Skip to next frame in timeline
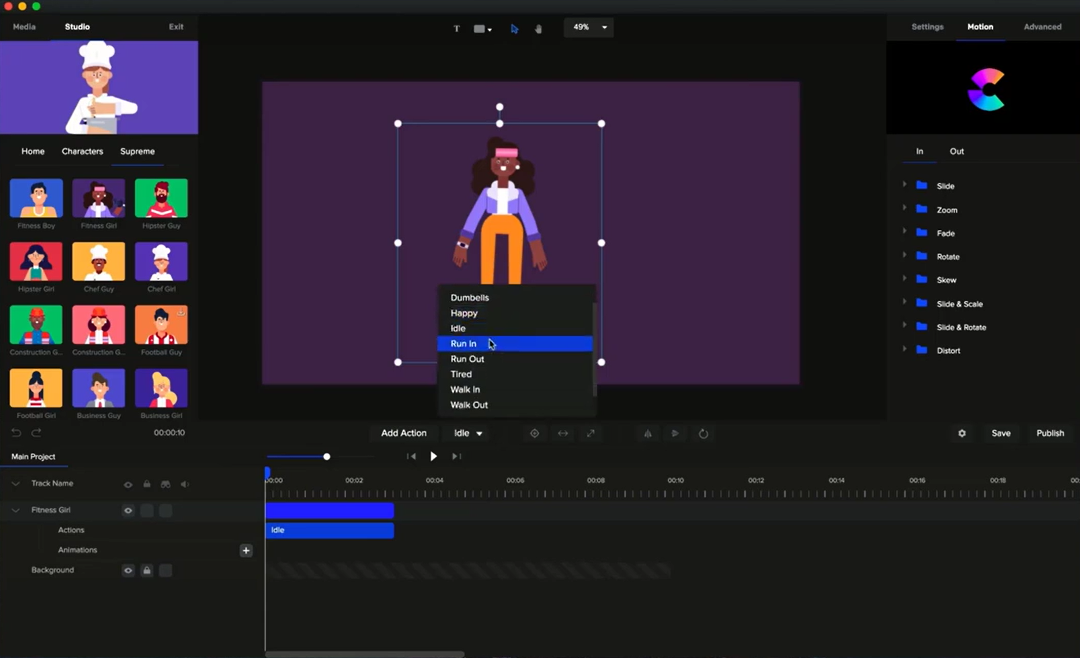This screenshot has height=658, width=1080. [456, 456]
